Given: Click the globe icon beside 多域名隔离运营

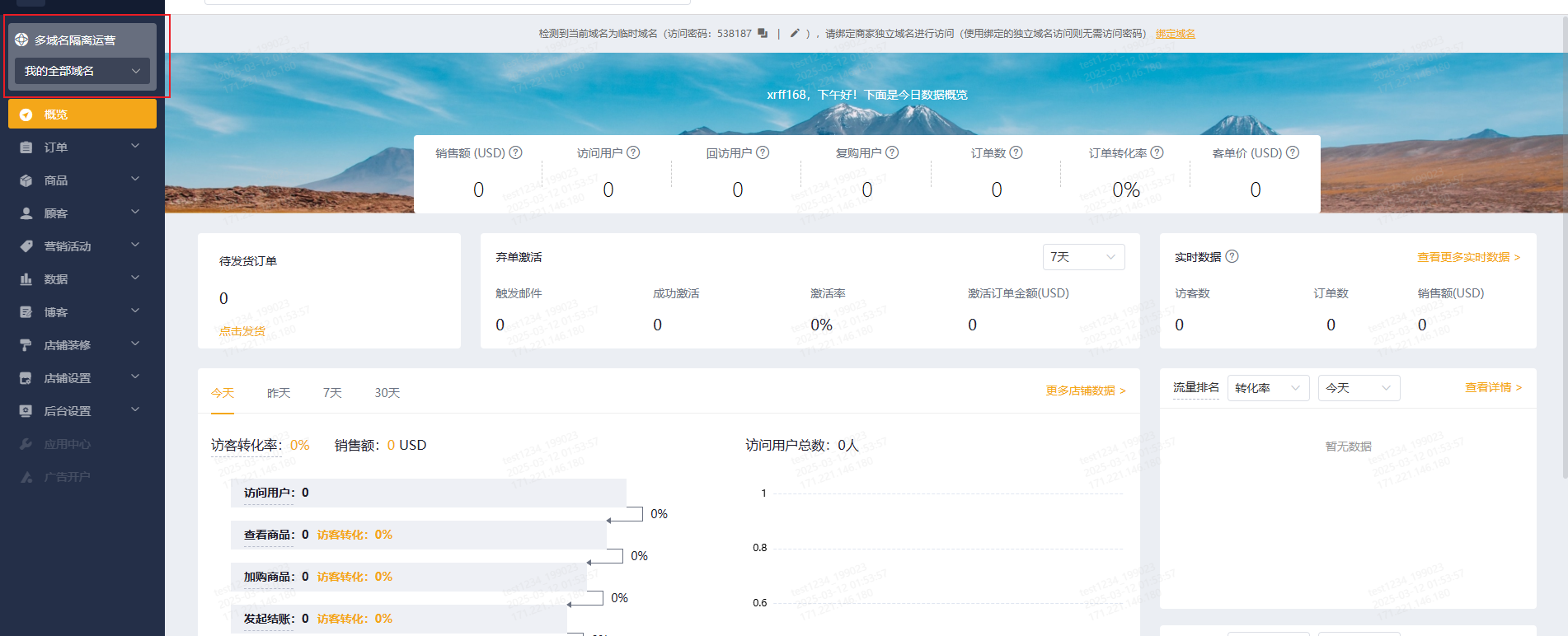Looking at the screenshot, I should click(21, 40).
